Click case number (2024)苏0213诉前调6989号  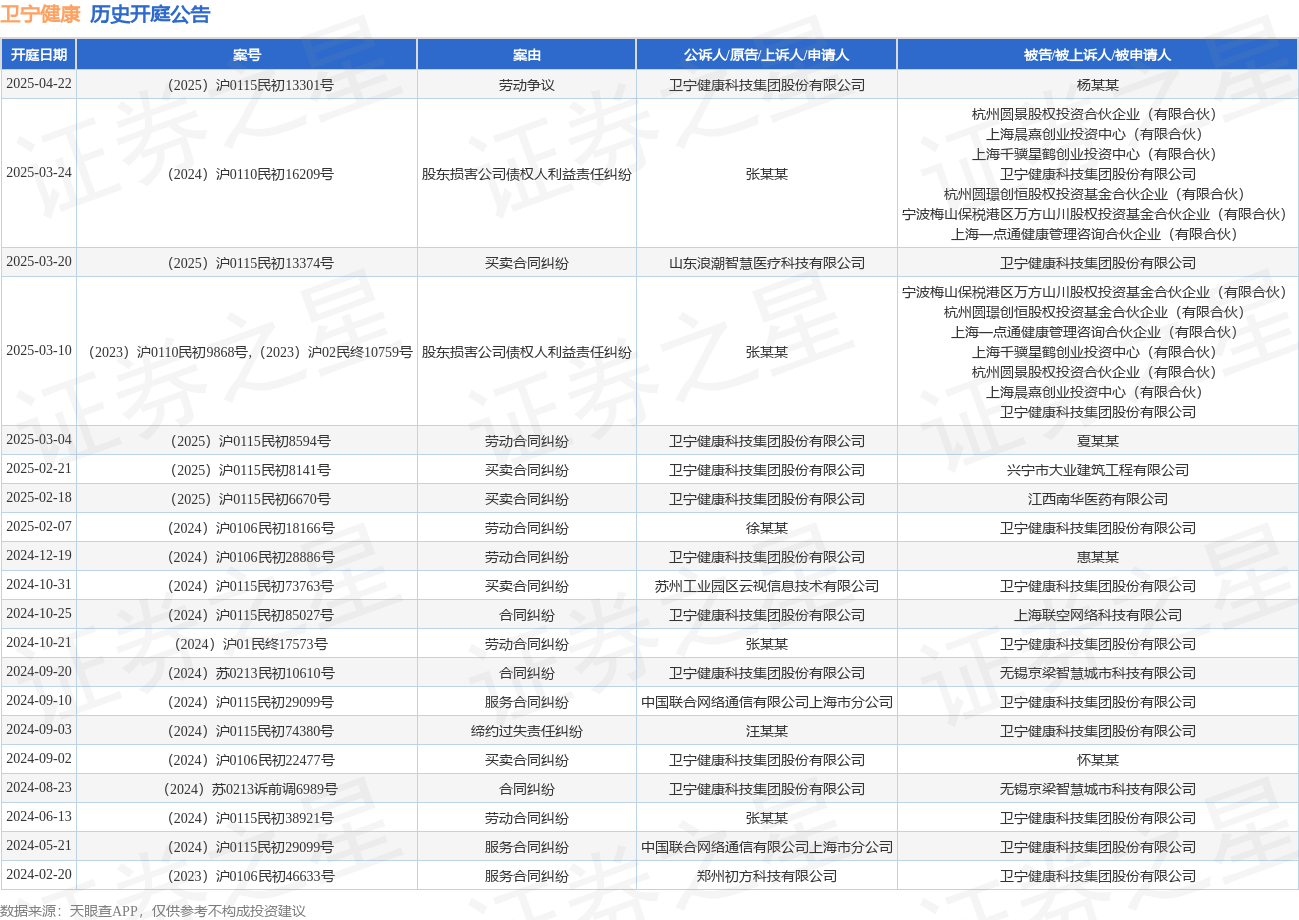[247, 789]
